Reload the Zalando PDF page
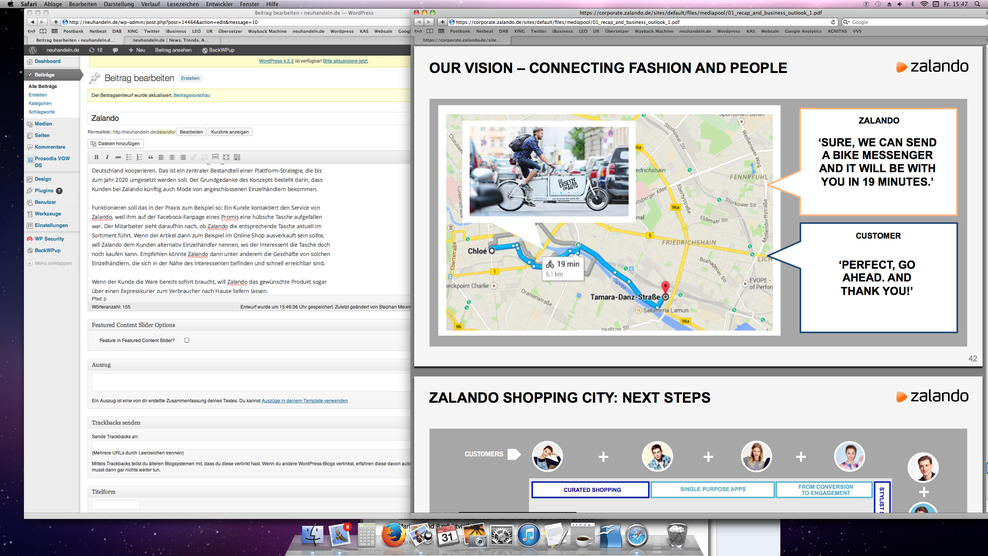This screenshot has height=556, width=988. click(833, 22)
